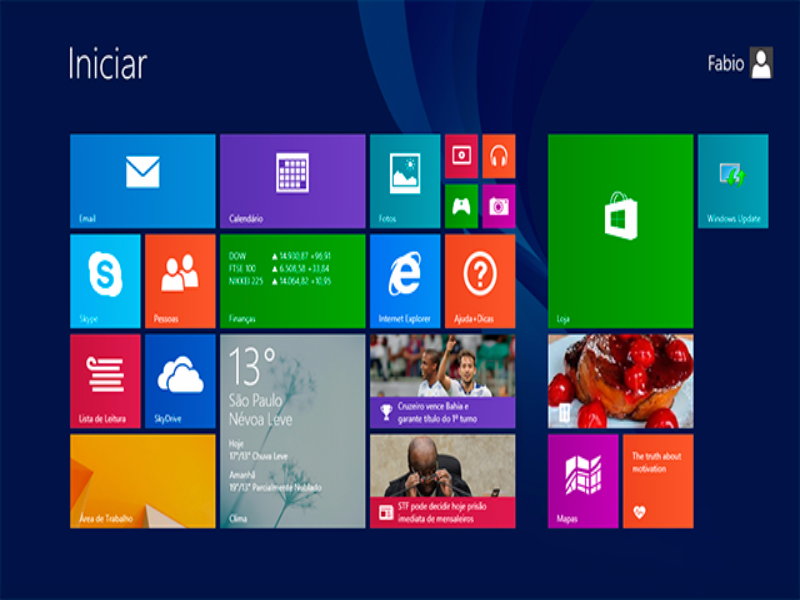Launch the Music headphones tile
Viewport: 800px width, 600px height.
click(499, 156)
